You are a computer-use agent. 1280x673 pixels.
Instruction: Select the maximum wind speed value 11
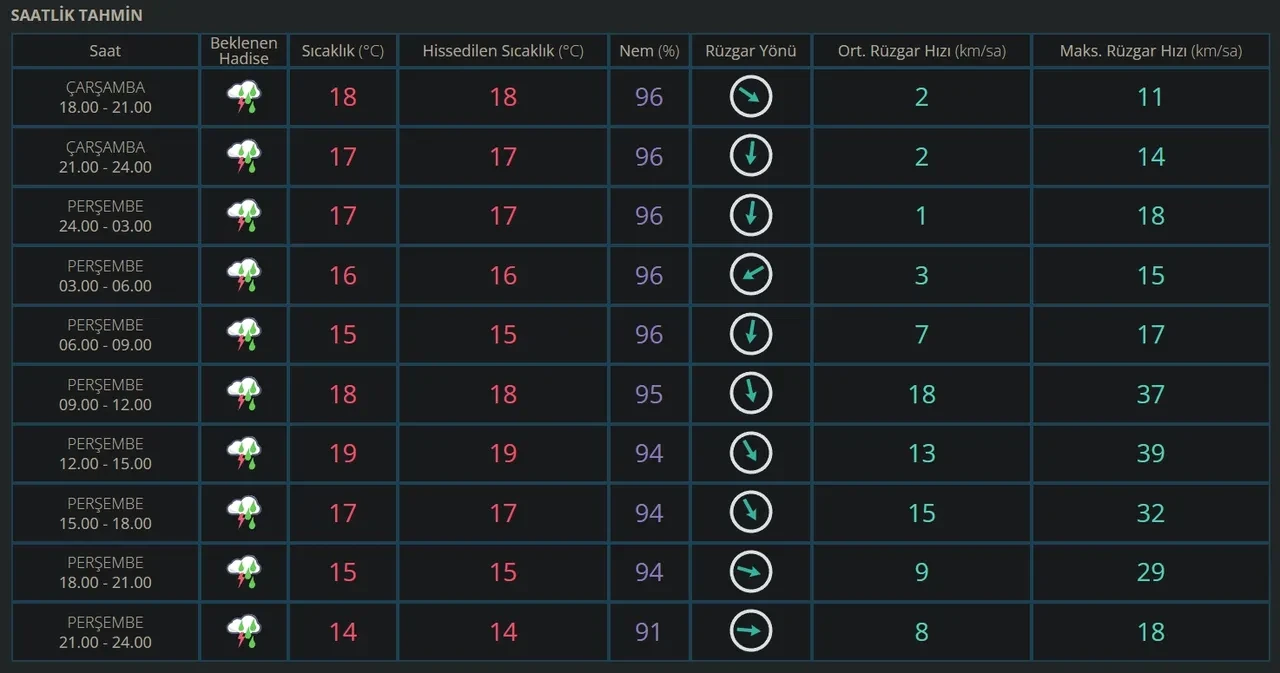(1151, 97)
